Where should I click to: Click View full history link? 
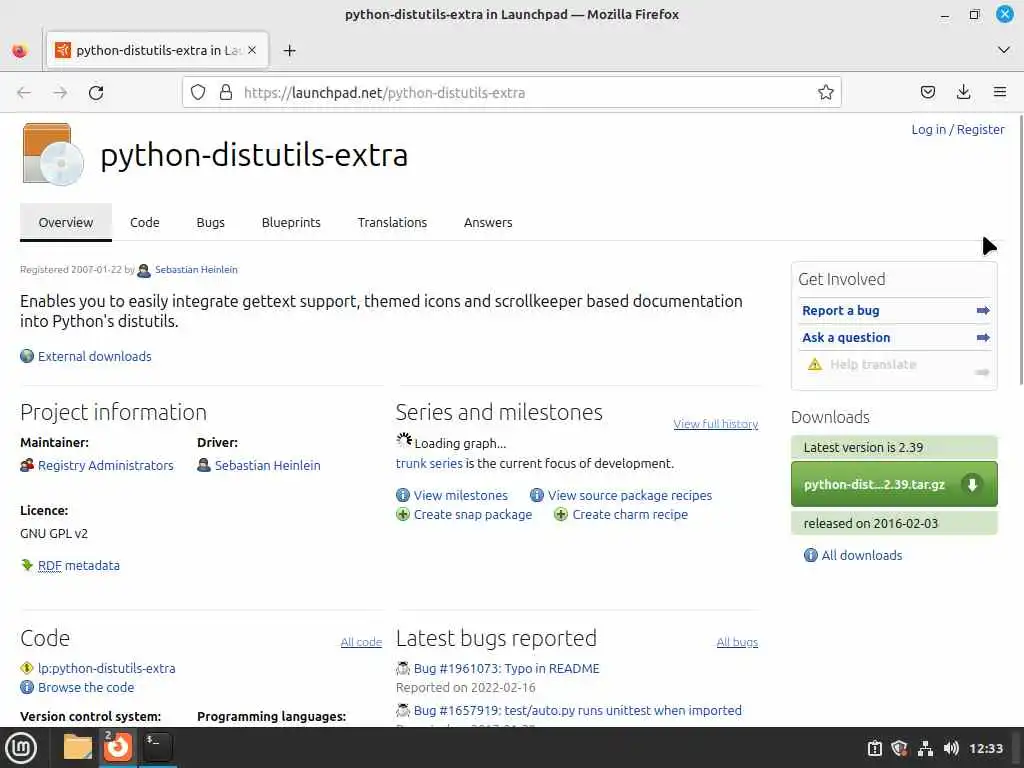[716, 424]
